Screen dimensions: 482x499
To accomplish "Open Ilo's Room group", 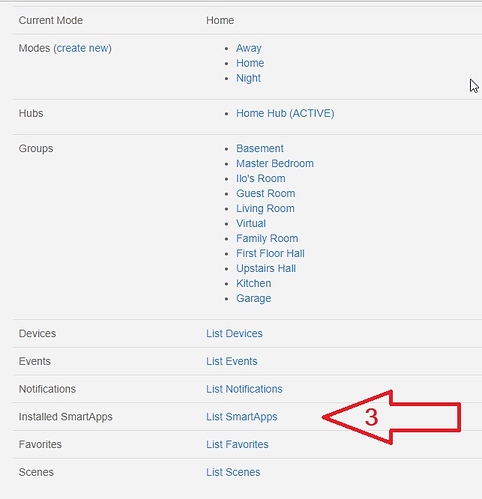I will tap(261, 178).
